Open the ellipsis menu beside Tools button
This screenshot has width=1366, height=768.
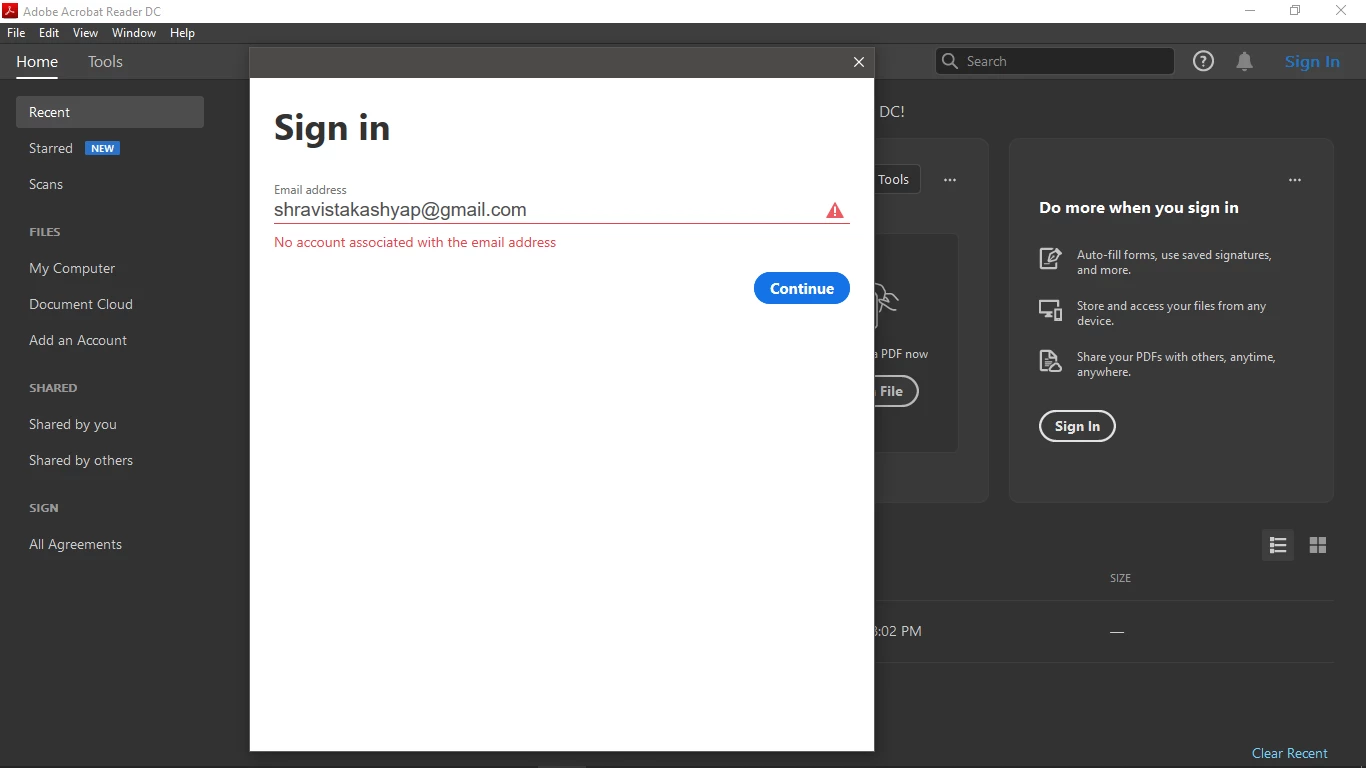950,180
